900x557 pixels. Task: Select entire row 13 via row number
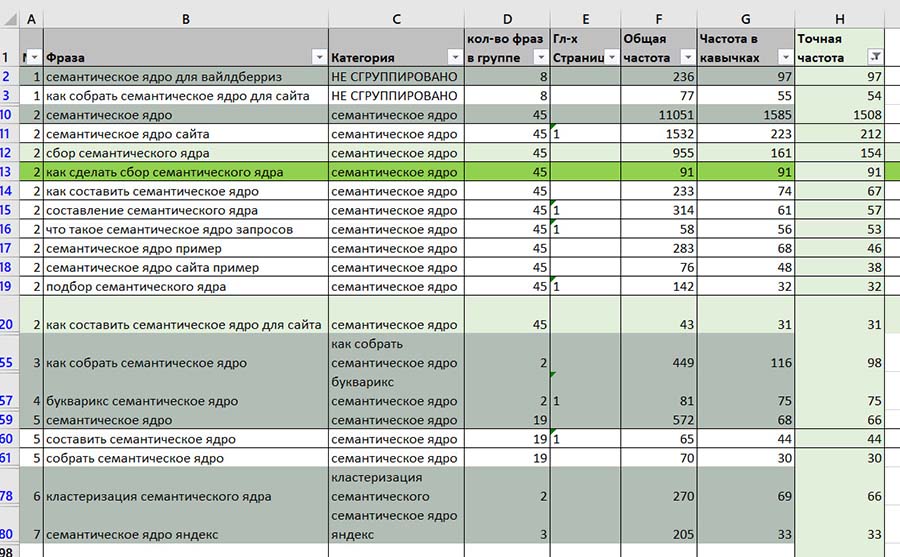click(x=10, y=172)
